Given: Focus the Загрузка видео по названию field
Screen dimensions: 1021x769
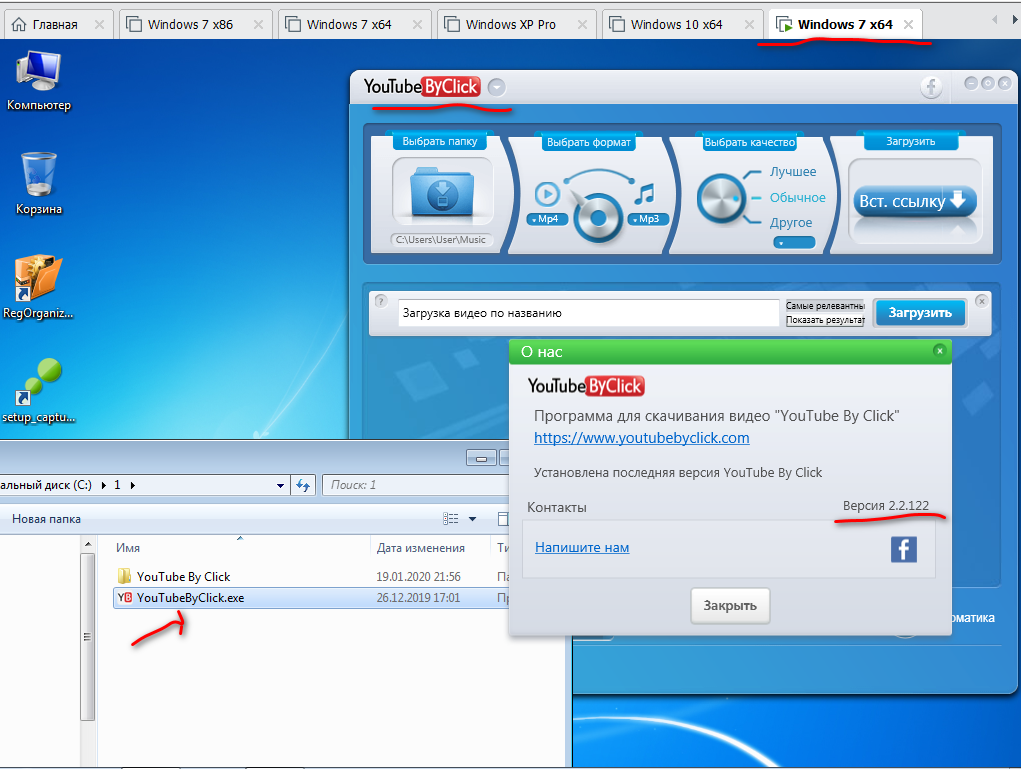Looking at the screenshot, I should (x=589, y=313).
